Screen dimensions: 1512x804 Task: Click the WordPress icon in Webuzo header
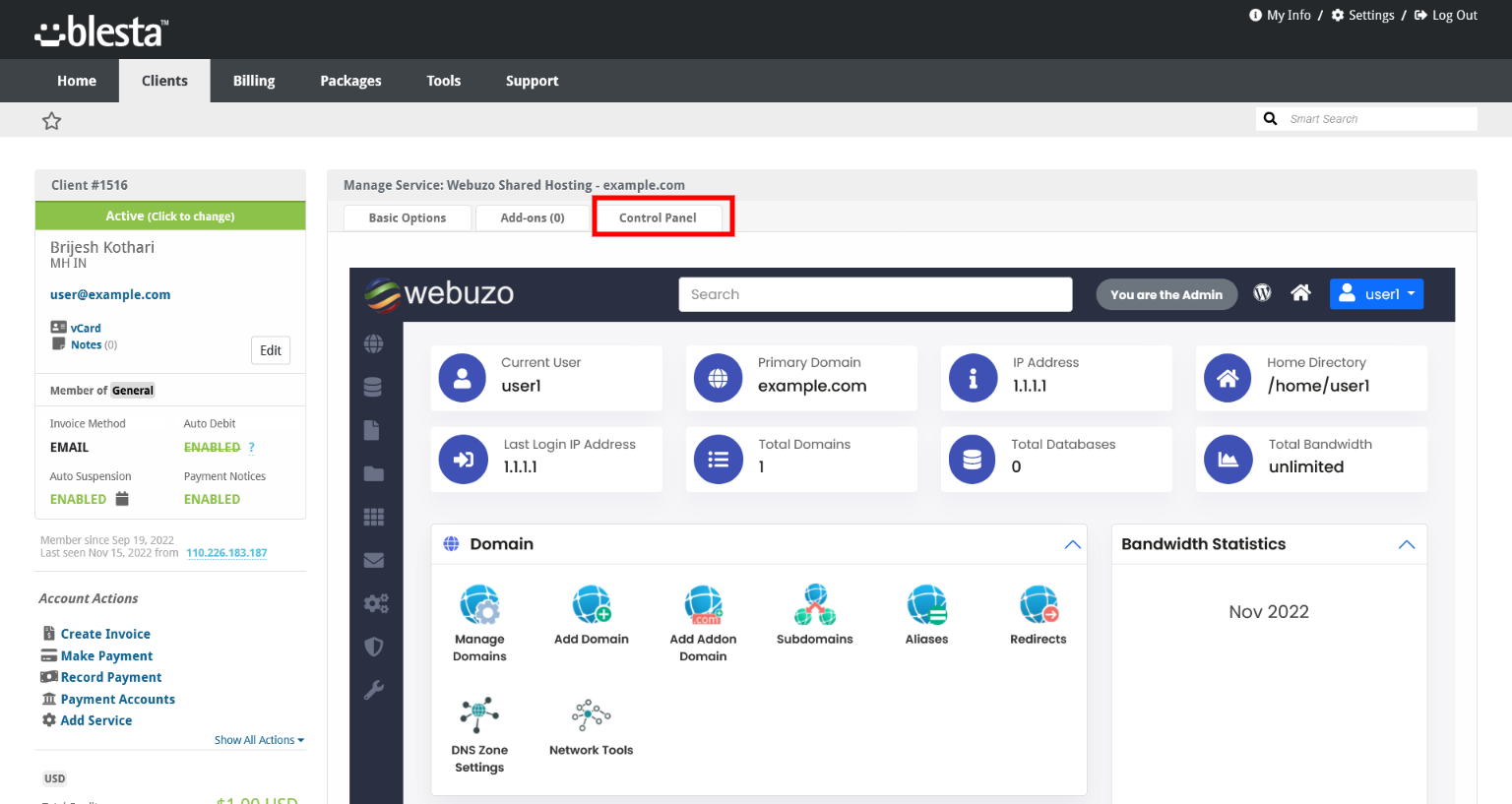click(1262, 293)
